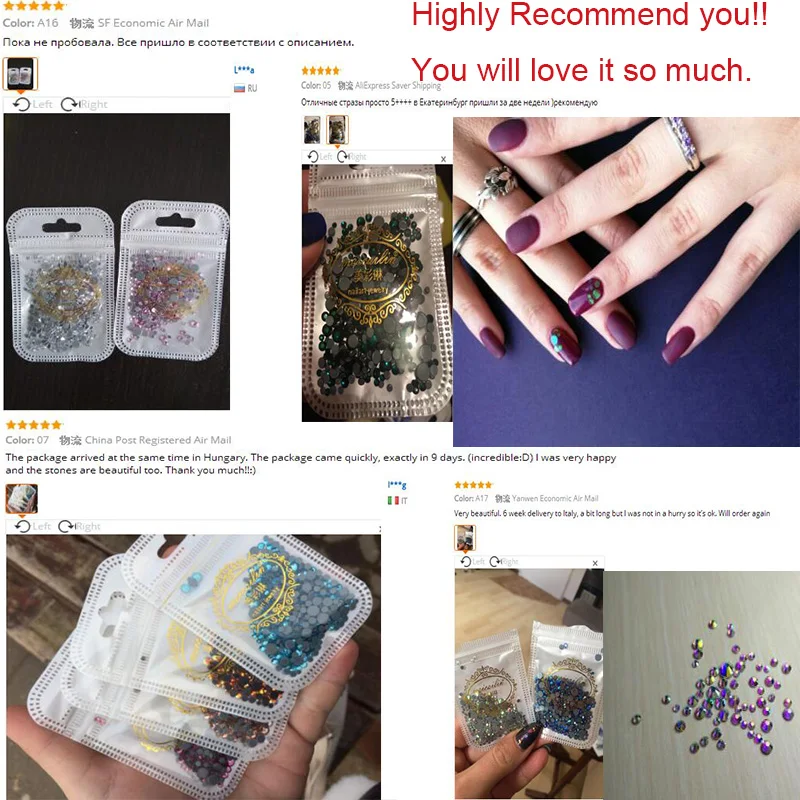
Task: Click the manicured nails photo
Action: (626, 282)
